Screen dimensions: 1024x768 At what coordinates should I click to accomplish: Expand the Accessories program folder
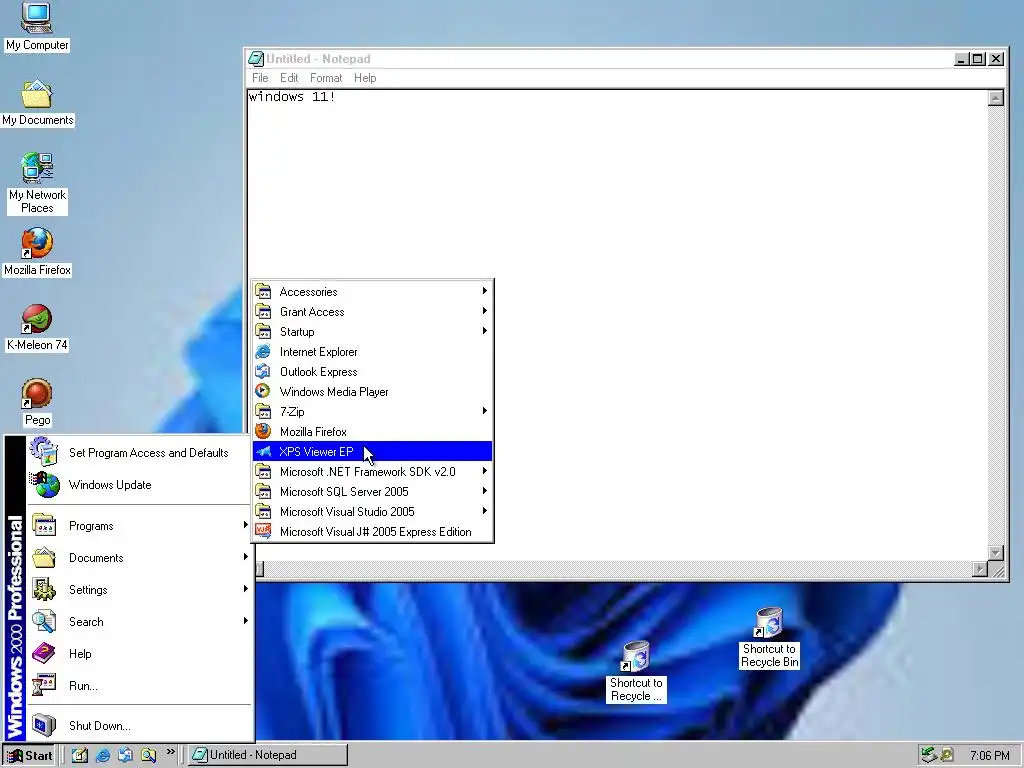pyautogui.click(x=372, y=291)
